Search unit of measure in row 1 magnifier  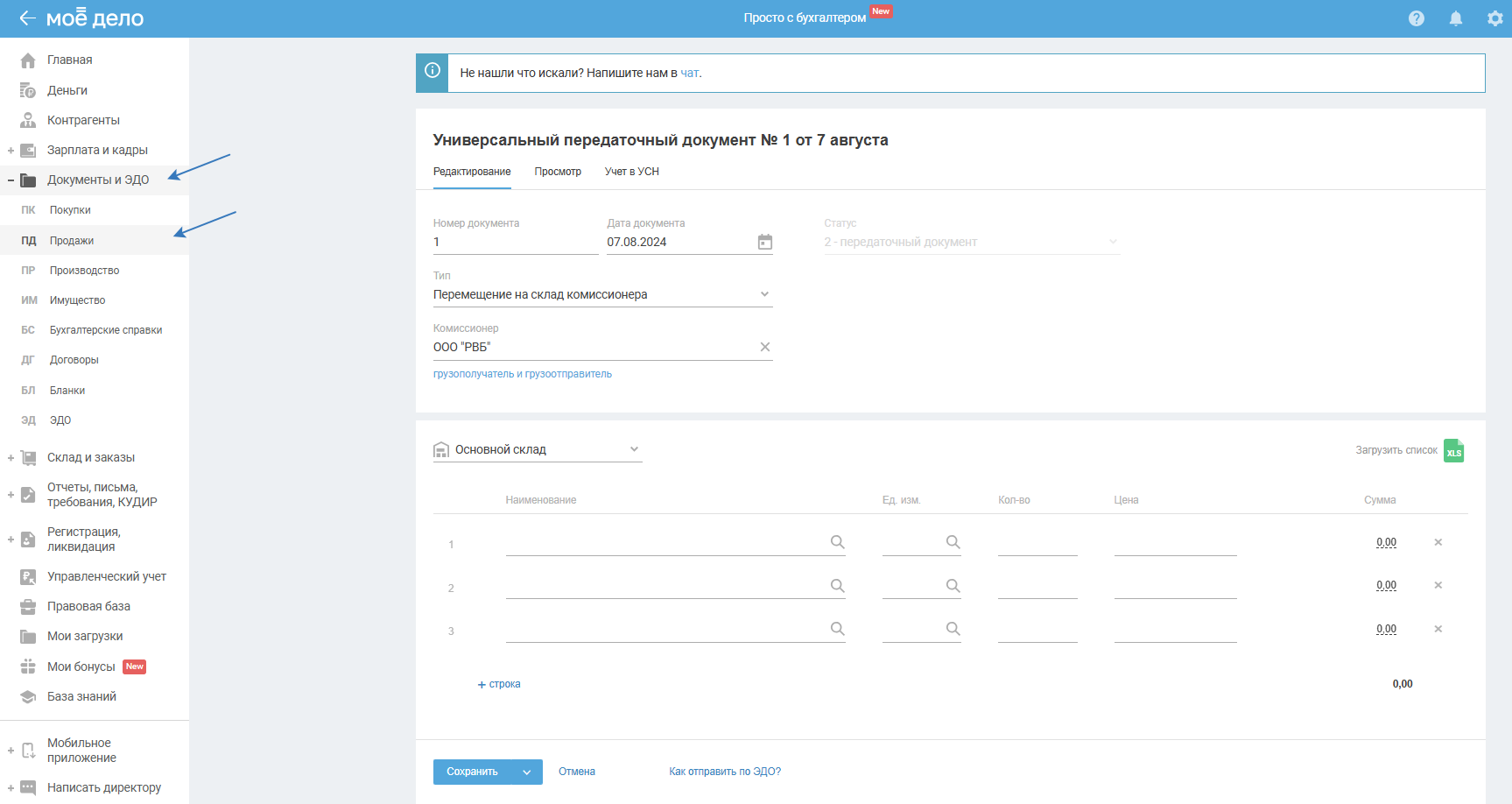(953, 542)
